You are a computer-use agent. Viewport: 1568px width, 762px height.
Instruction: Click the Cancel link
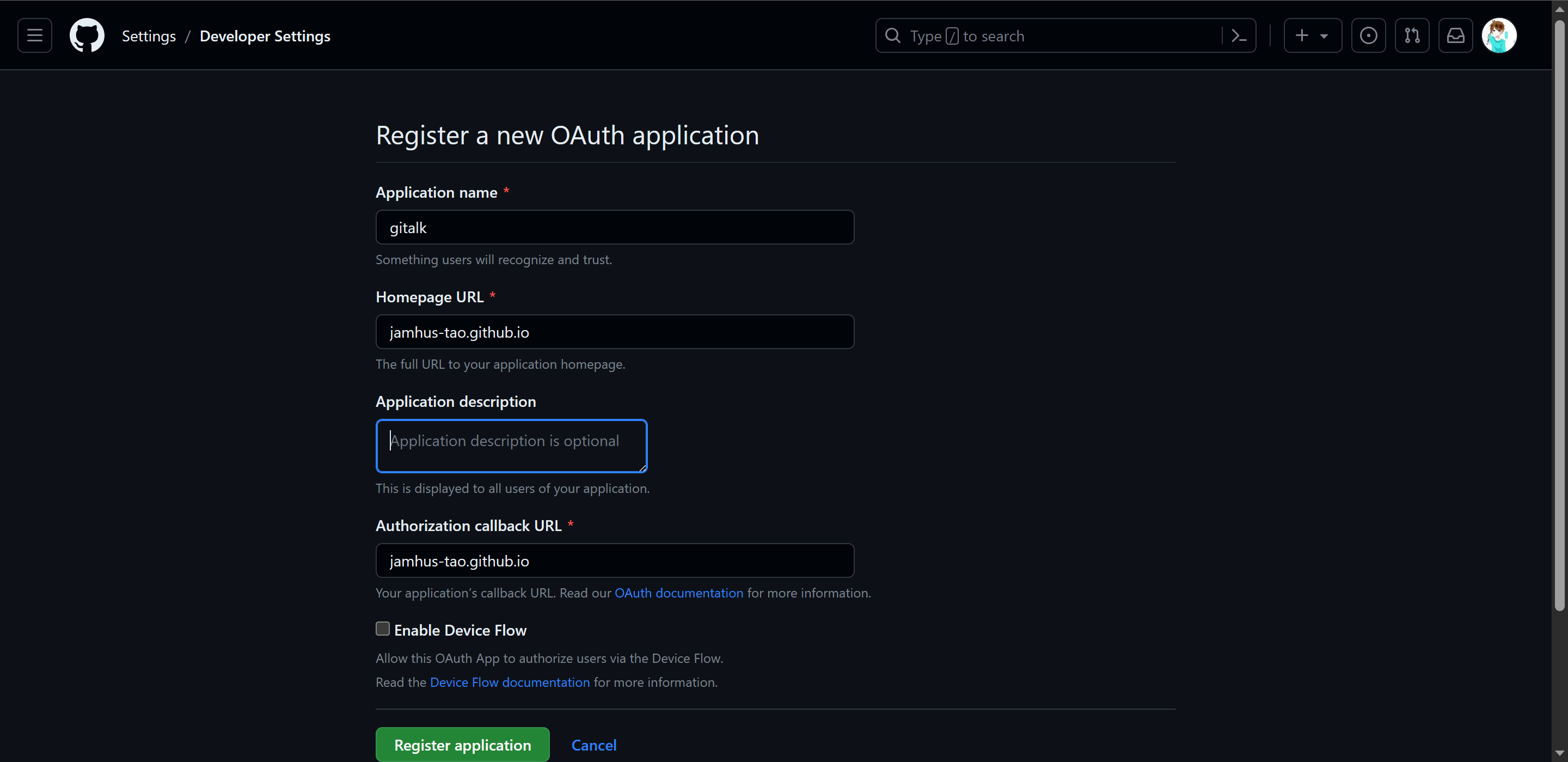click(x=593, y=745)
